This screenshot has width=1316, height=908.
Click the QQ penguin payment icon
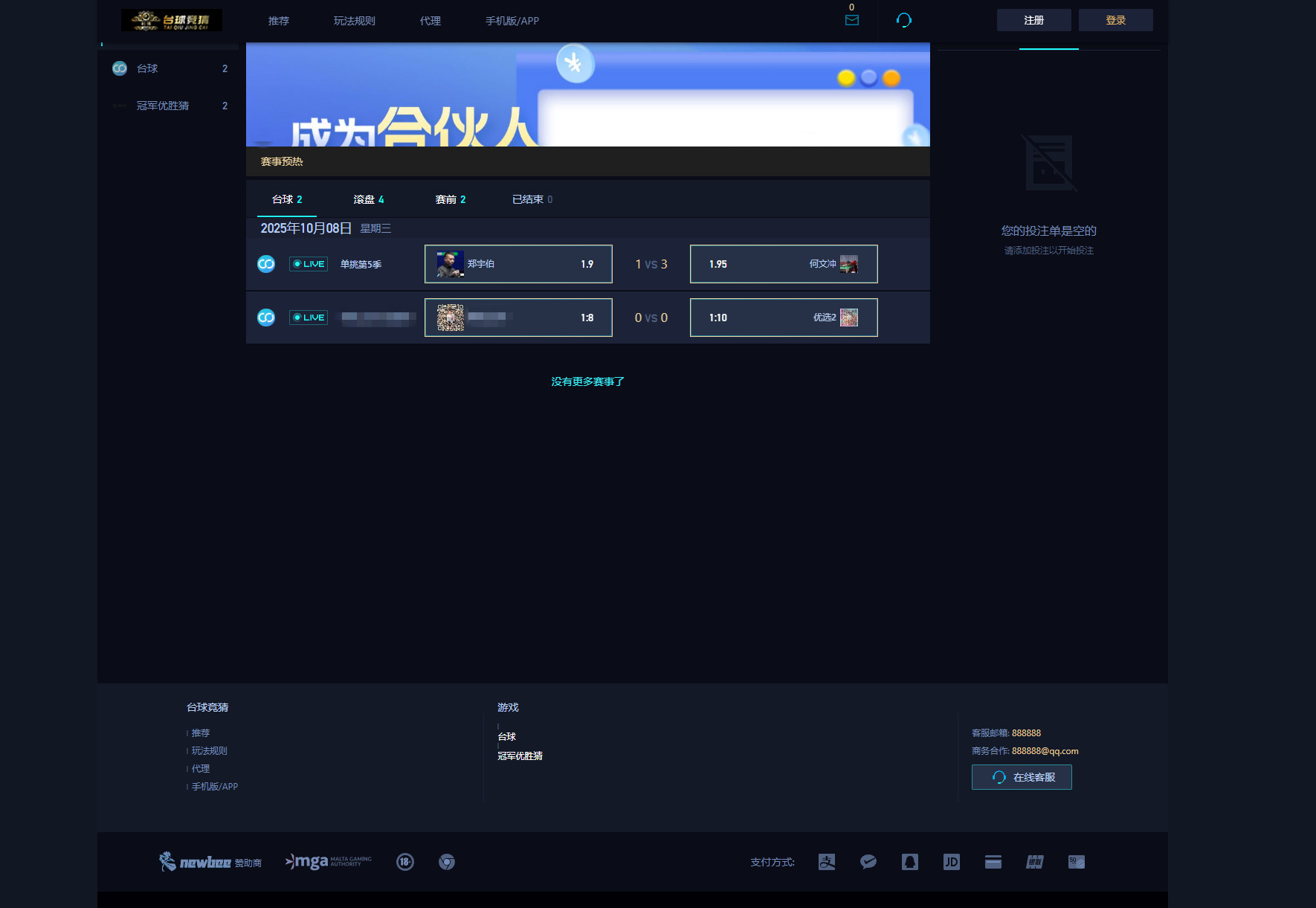point(909,862)
